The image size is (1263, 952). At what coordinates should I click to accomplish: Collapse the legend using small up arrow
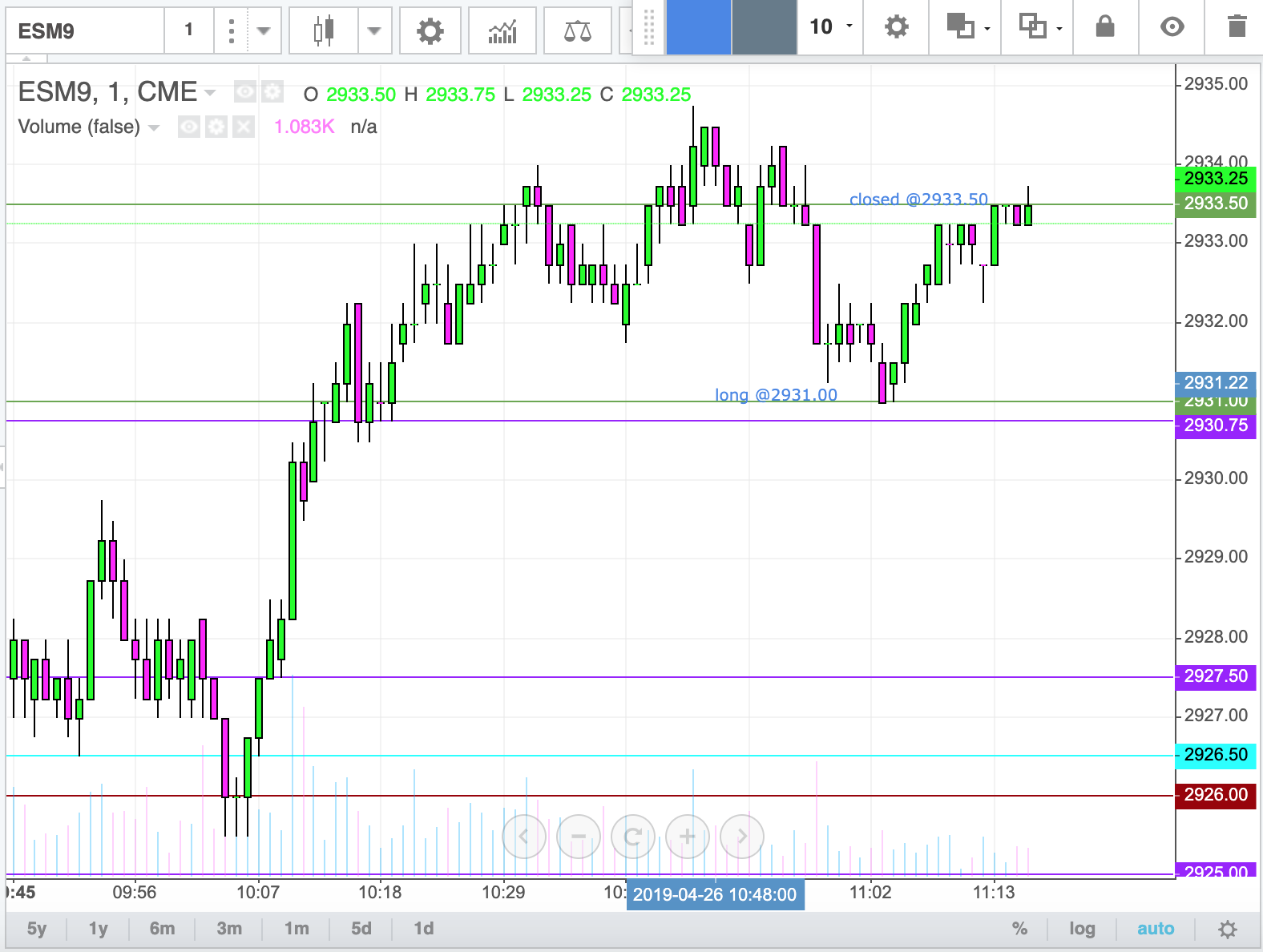tap(26, 59)
